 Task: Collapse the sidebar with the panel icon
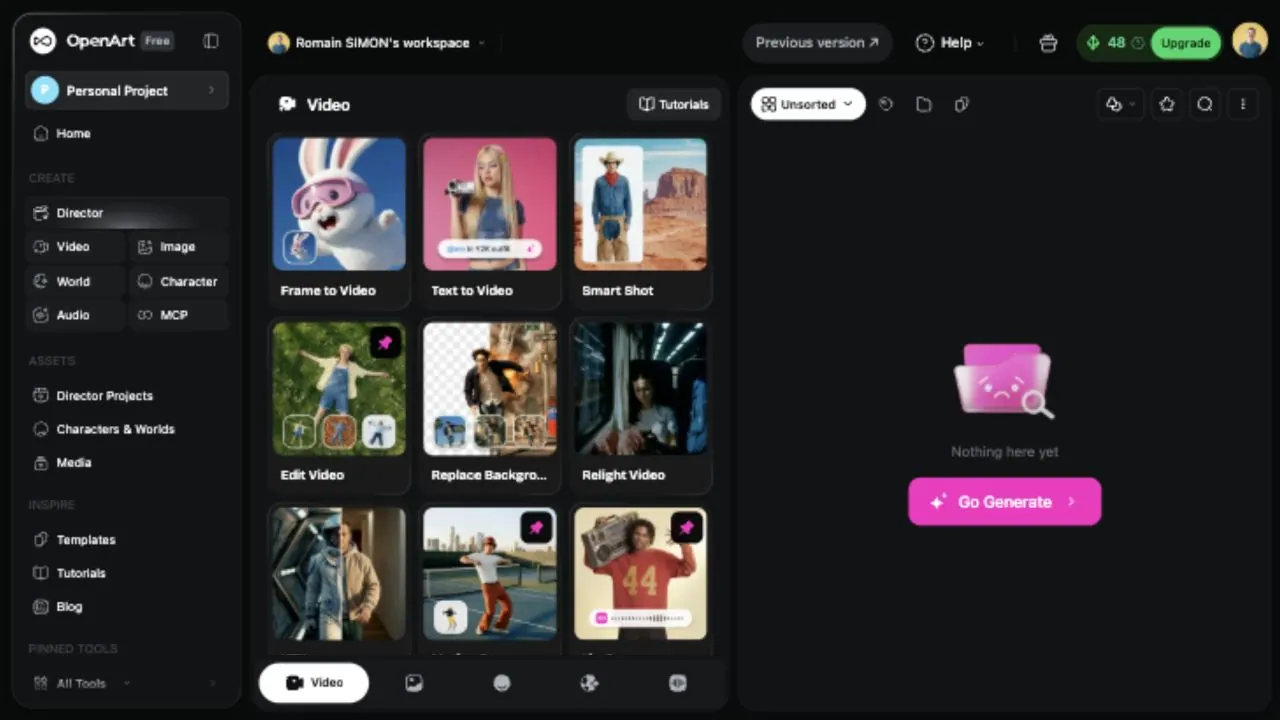(211, 41)
